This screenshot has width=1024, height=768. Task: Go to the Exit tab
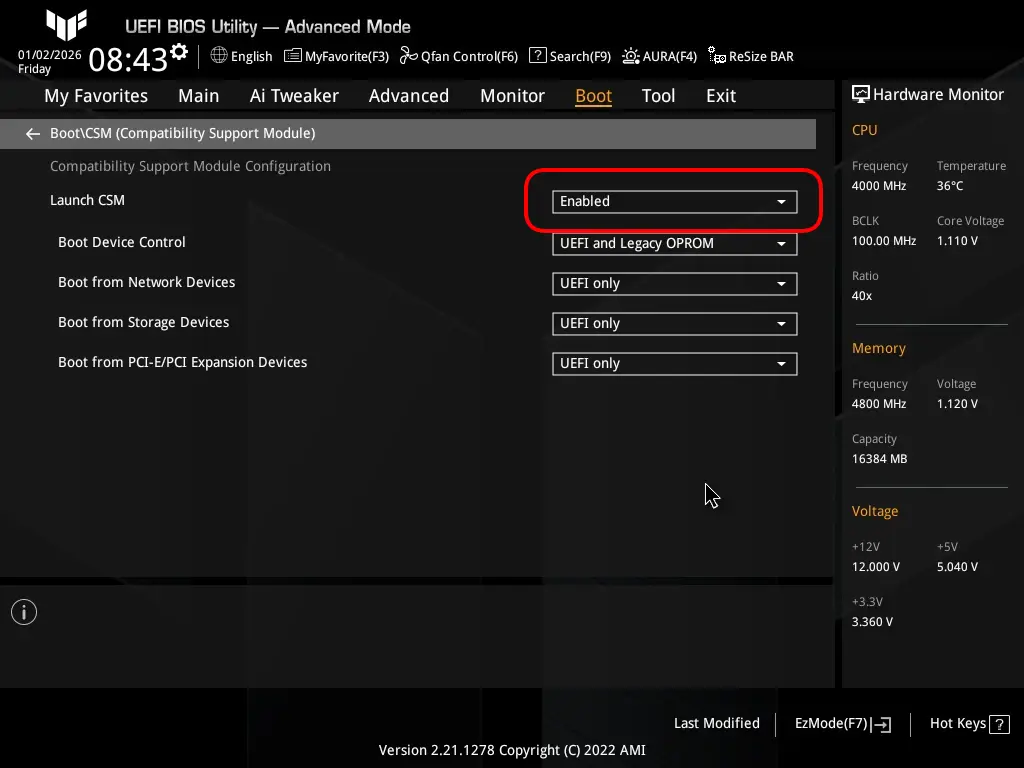(720, 95)
